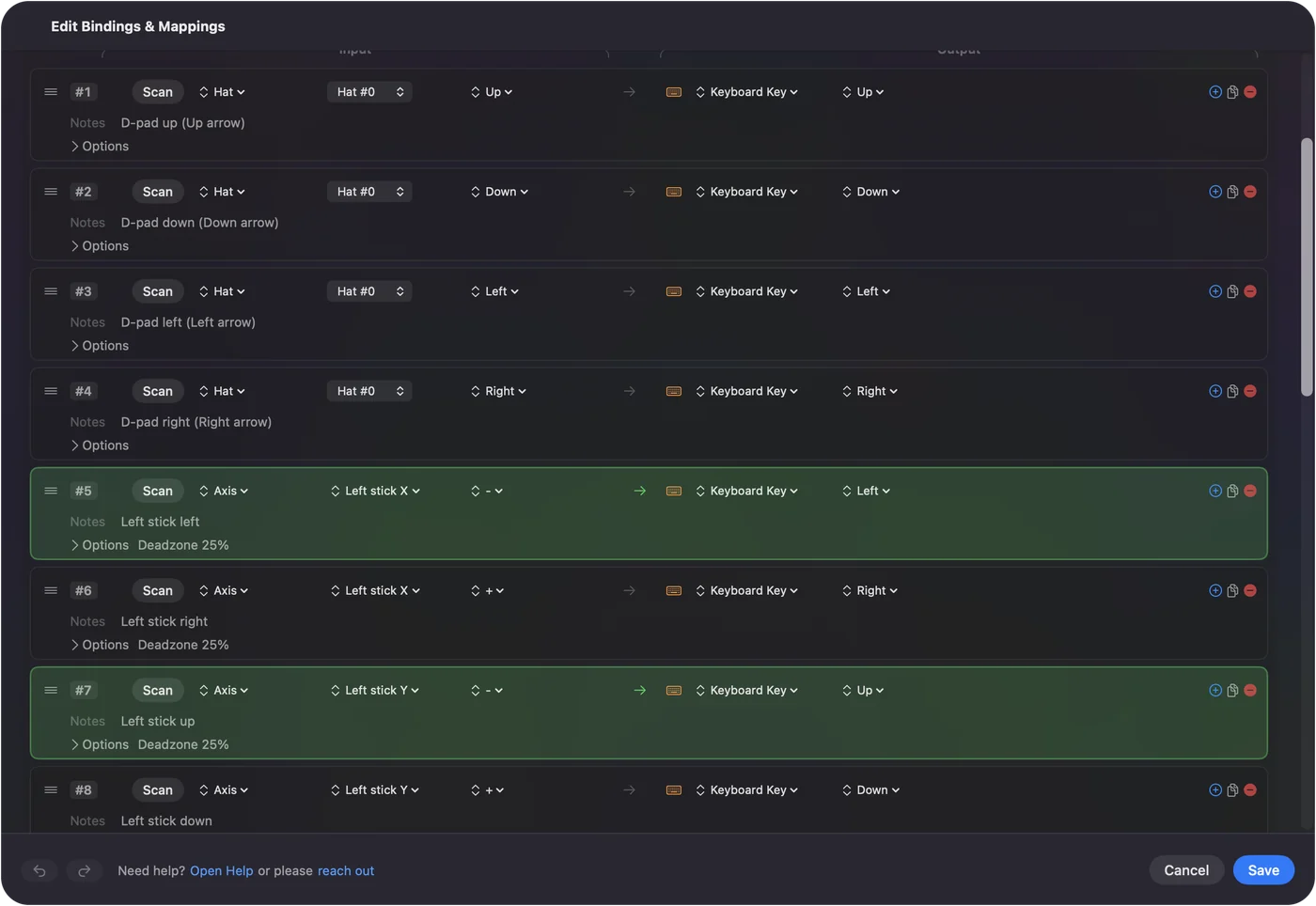Open Left stick Y dropdown in row #8
Viewport: 1316px width, 906px height.
(x=375, y=789)
